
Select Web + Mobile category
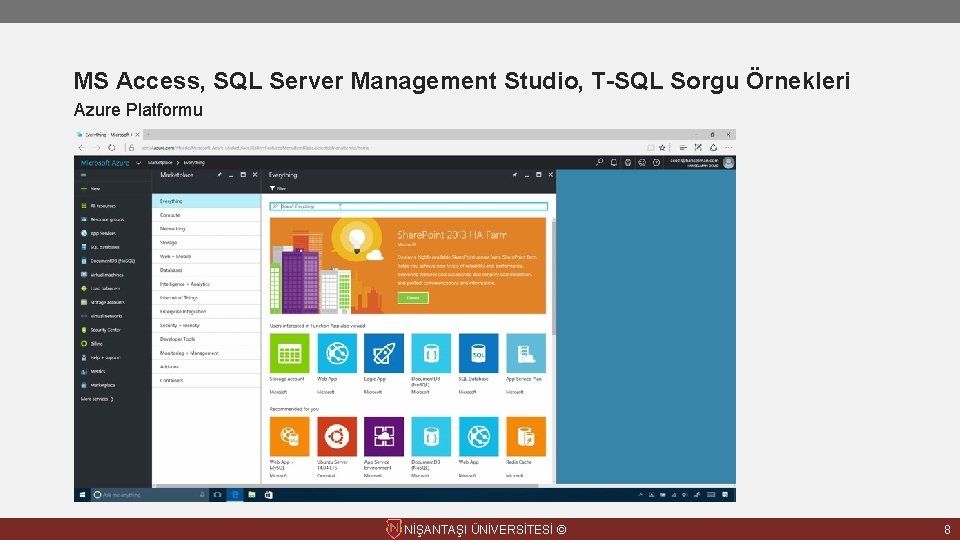[206, 256]
